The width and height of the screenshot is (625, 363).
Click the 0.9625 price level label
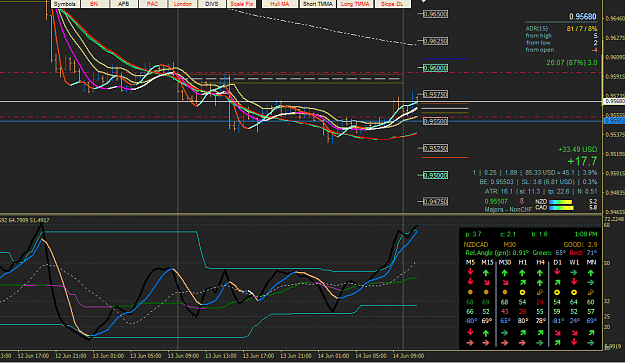(x=435, y=41)
